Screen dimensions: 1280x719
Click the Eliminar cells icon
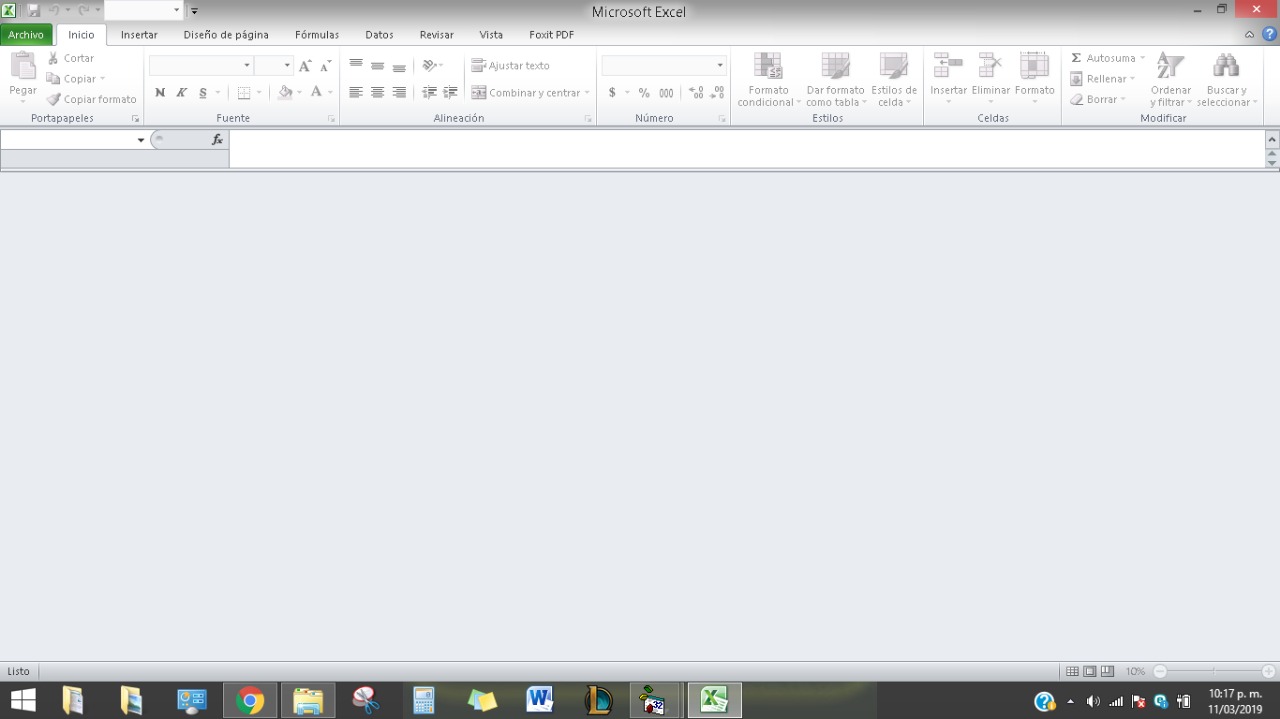click(991, 66)
